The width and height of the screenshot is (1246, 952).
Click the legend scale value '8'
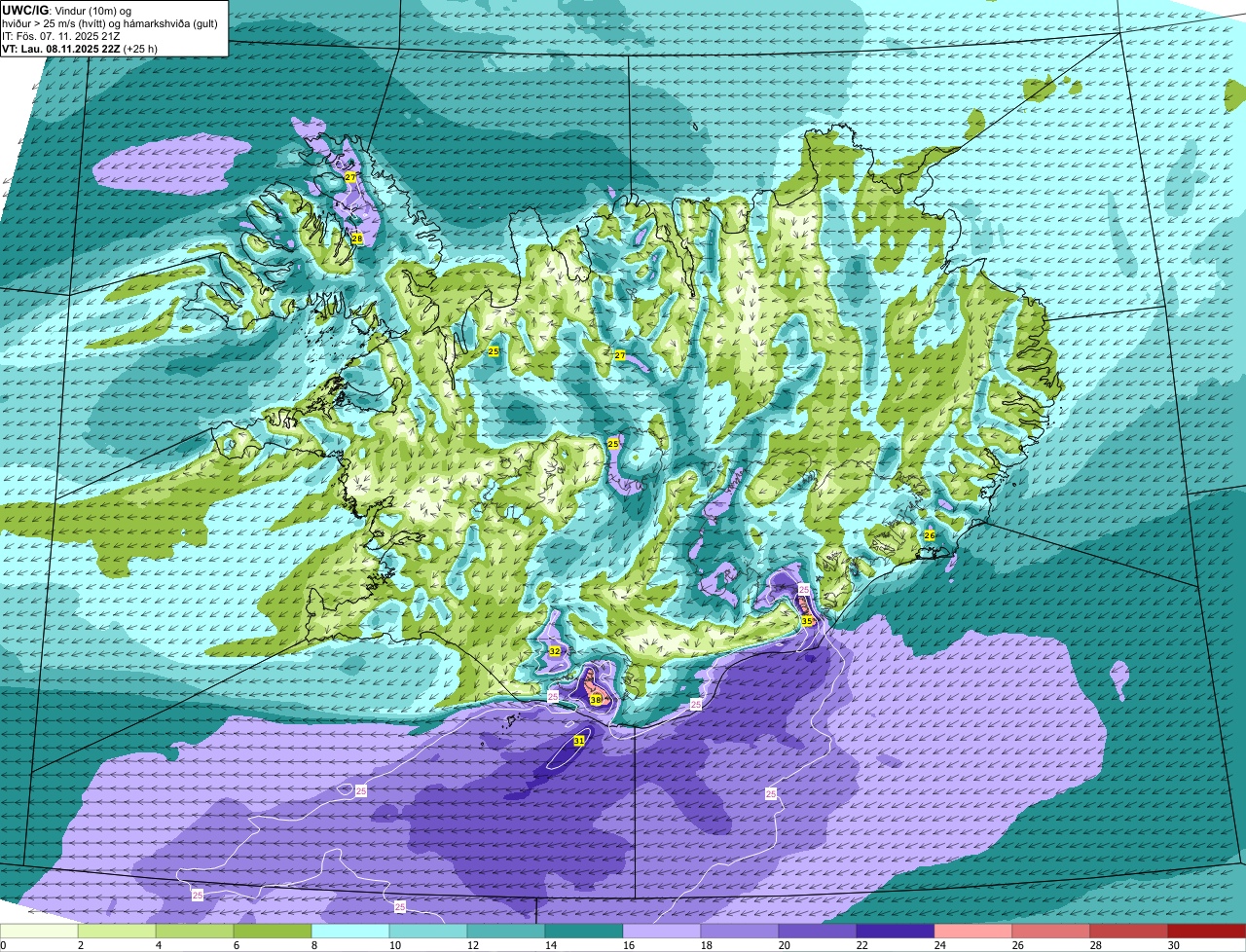[313, 945]
